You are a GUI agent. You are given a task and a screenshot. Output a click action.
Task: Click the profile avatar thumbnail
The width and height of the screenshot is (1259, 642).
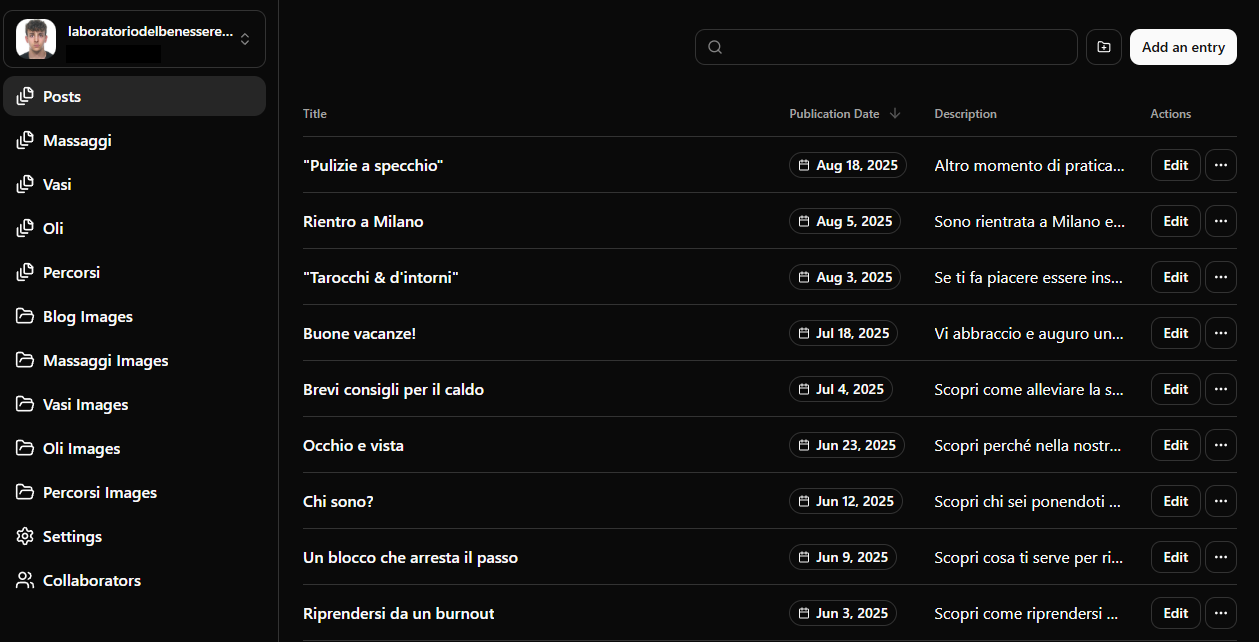[36, 39]
